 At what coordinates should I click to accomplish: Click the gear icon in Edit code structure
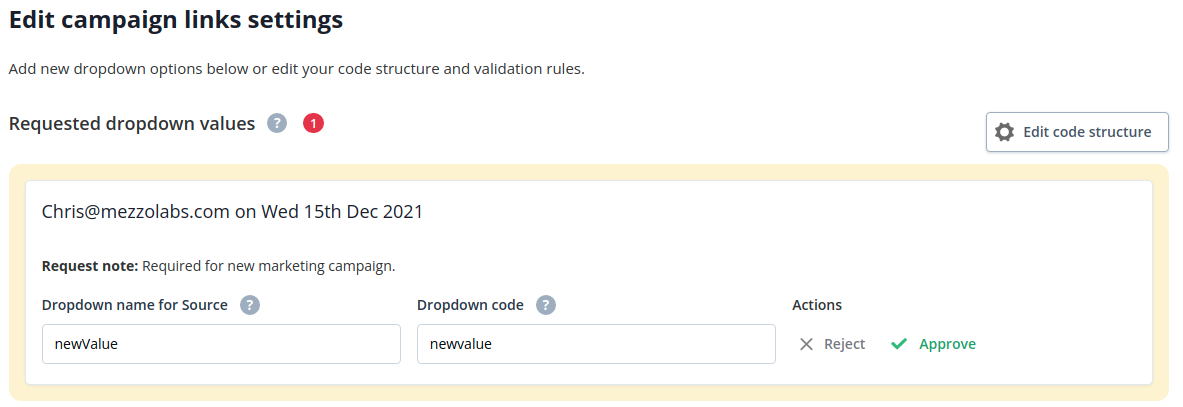1004,132
